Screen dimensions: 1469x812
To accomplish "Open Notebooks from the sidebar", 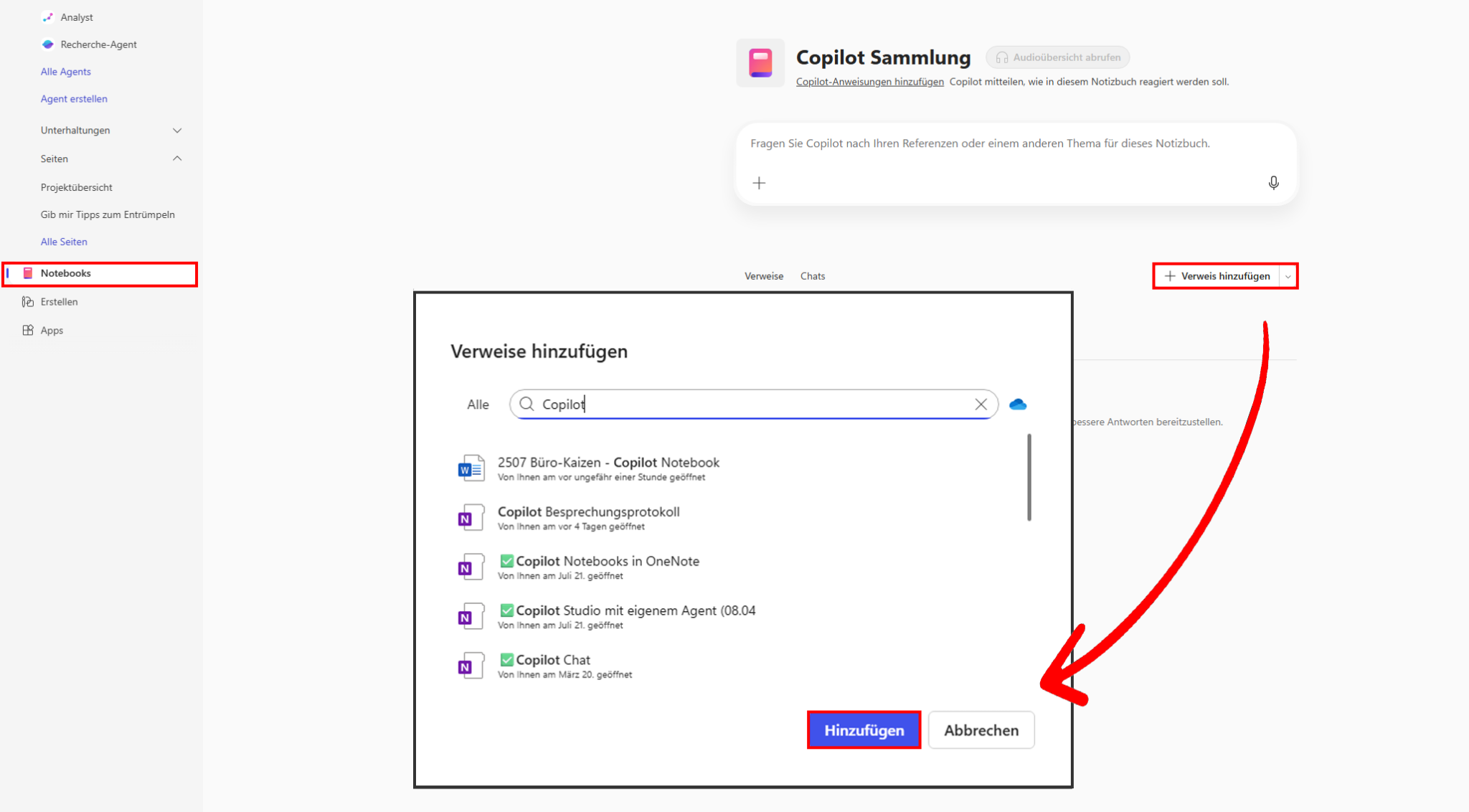I will click(x=65, y=273).
